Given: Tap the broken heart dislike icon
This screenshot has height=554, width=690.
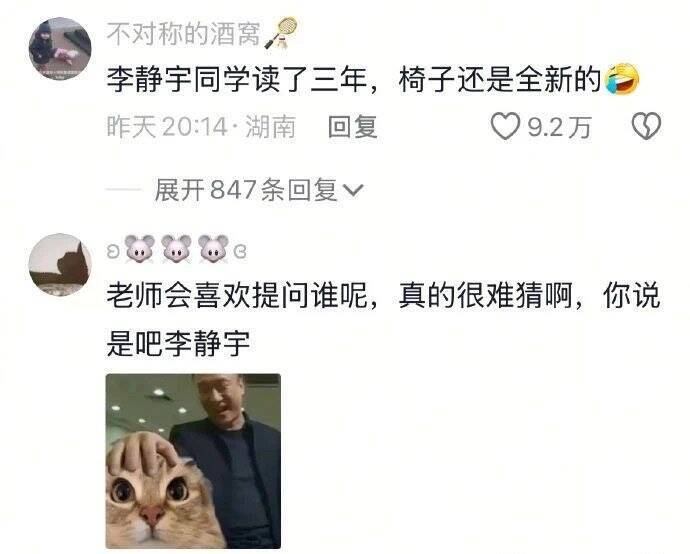Looking at the screenshot, I should pyautogui.click(x=646, y=127).
